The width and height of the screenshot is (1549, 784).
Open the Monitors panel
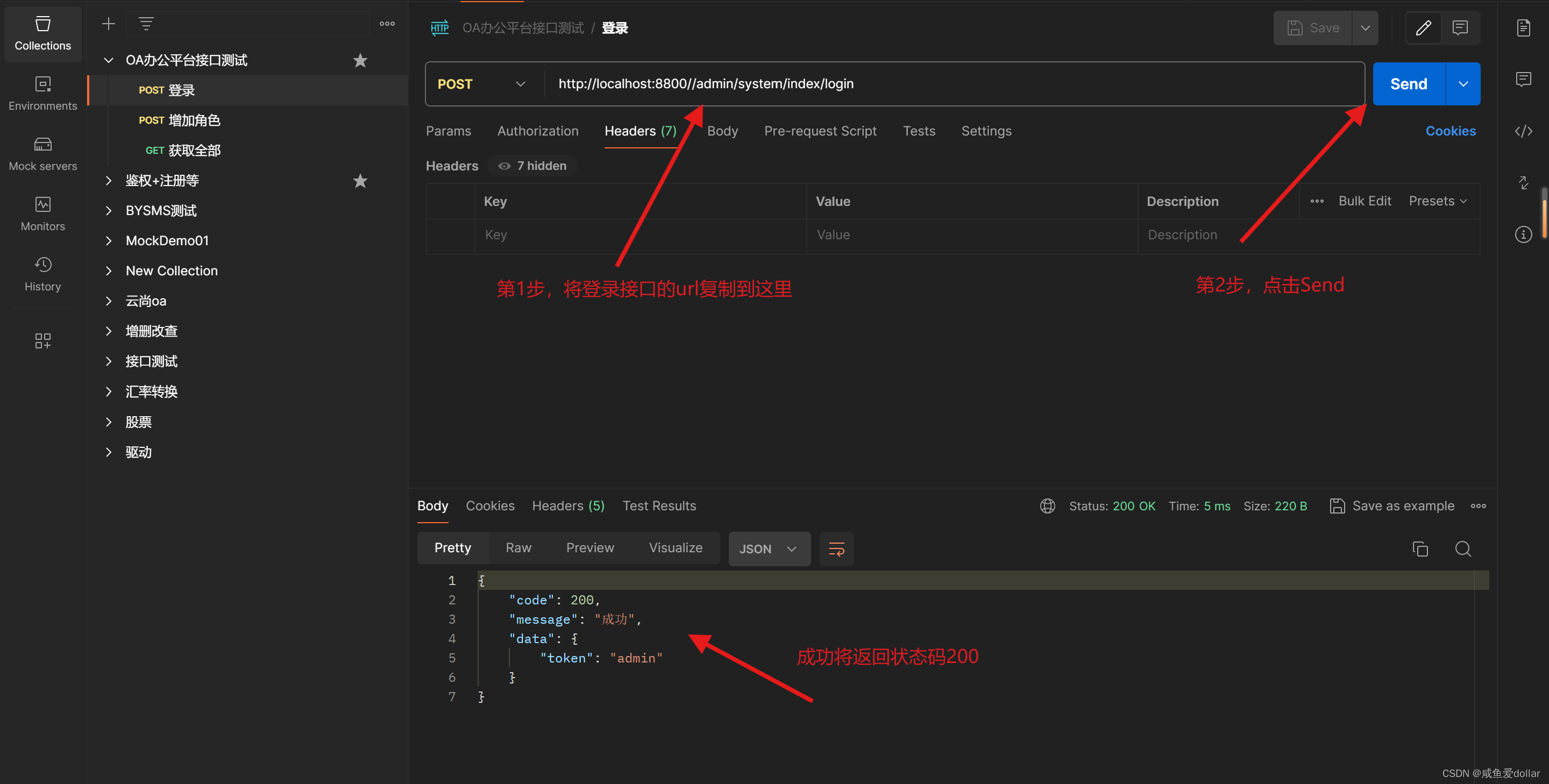pyautogui.click(x=42, y=214)
